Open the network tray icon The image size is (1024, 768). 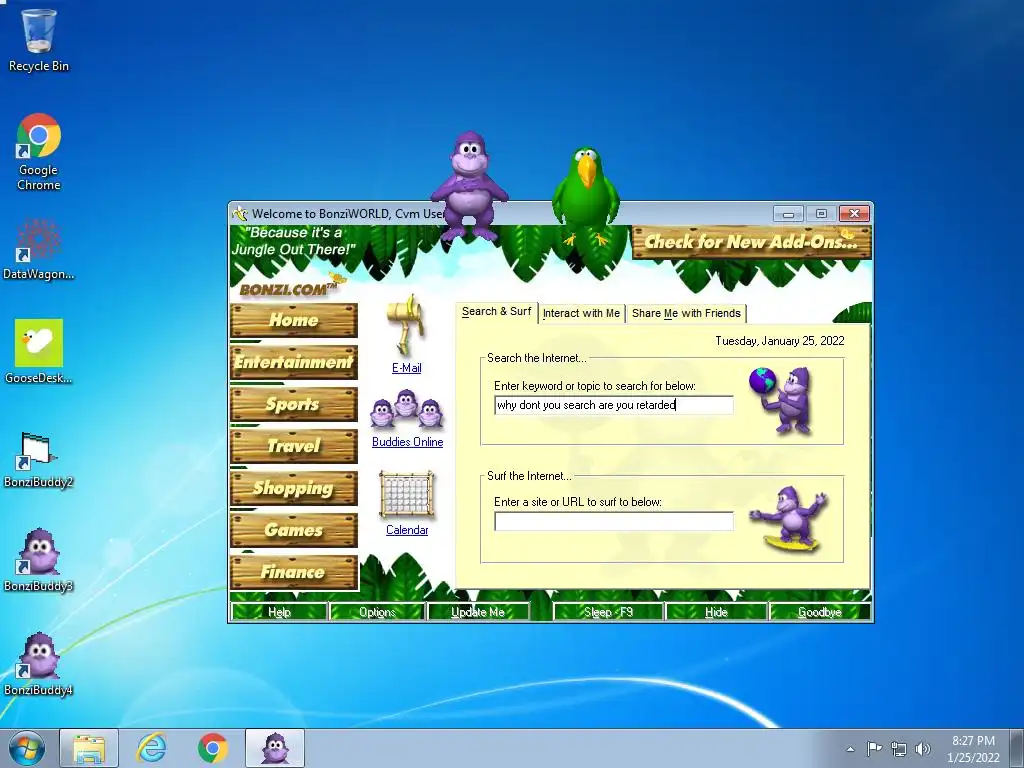tap(899, 749)
